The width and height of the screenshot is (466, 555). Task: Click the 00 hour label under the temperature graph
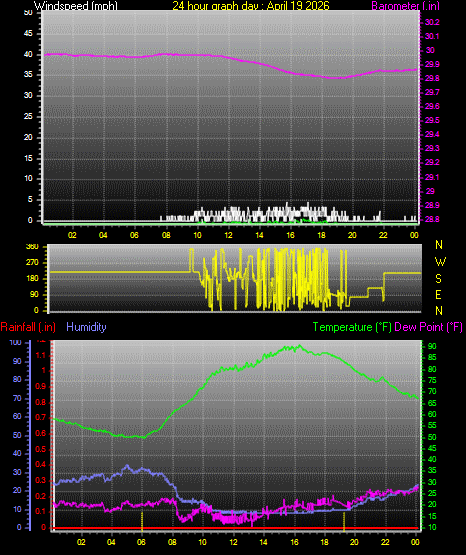(415, 542)
